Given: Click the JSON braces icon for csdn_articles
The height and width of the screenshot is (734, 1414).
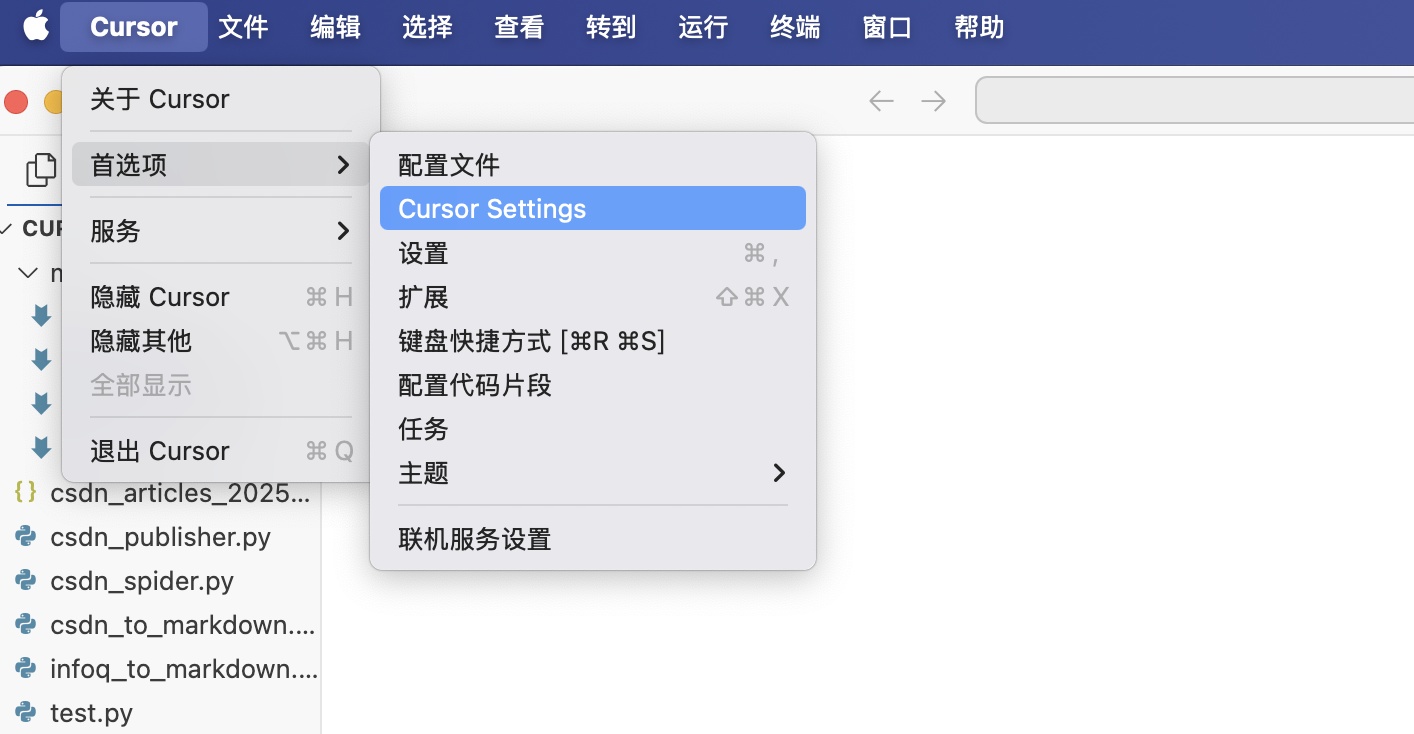Looking at the screenshot, I should pos(26,493).
